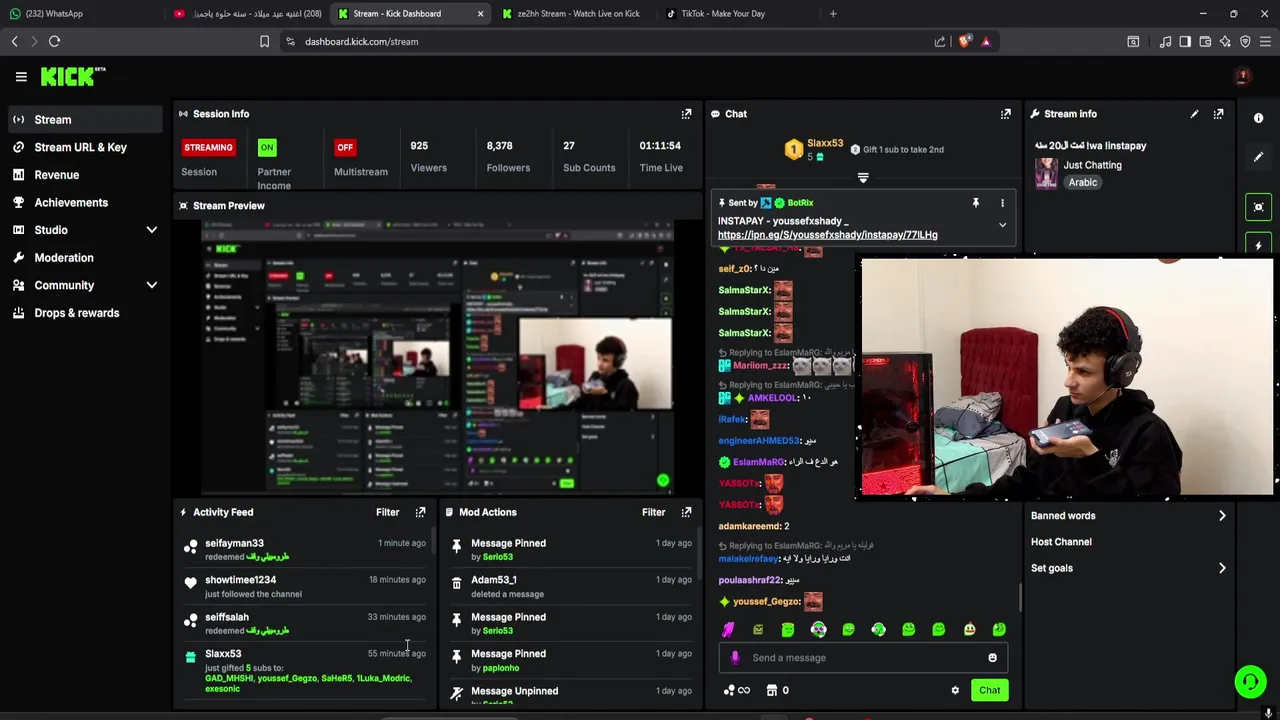Open Drops & rewards page

(85, 313)
